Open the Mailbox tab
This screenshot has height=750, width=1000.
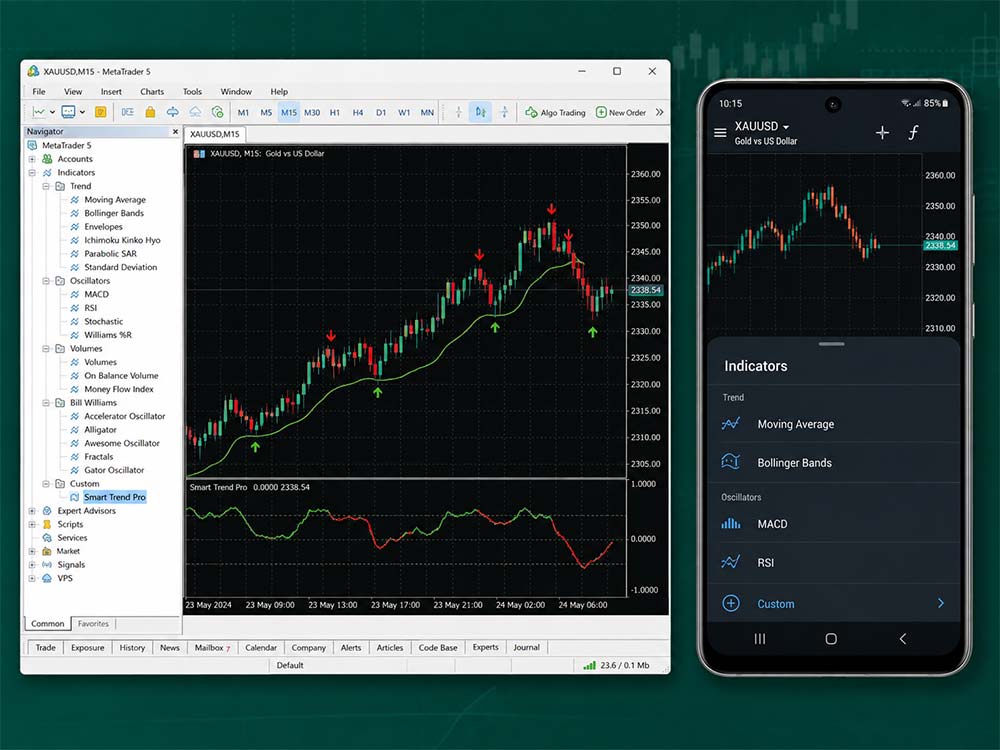[212, 647]
